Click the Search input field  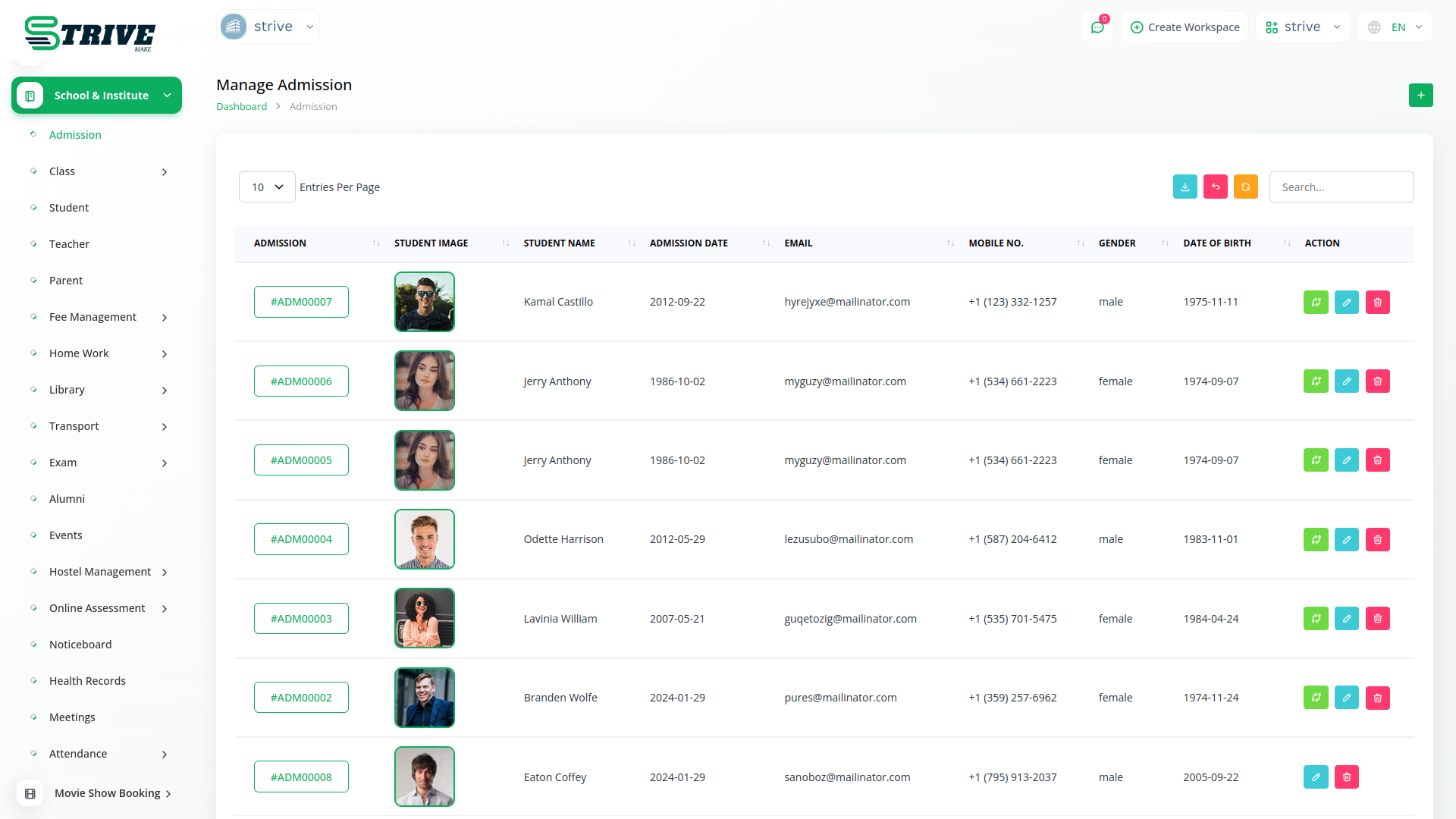click(x=1341, y=187)
